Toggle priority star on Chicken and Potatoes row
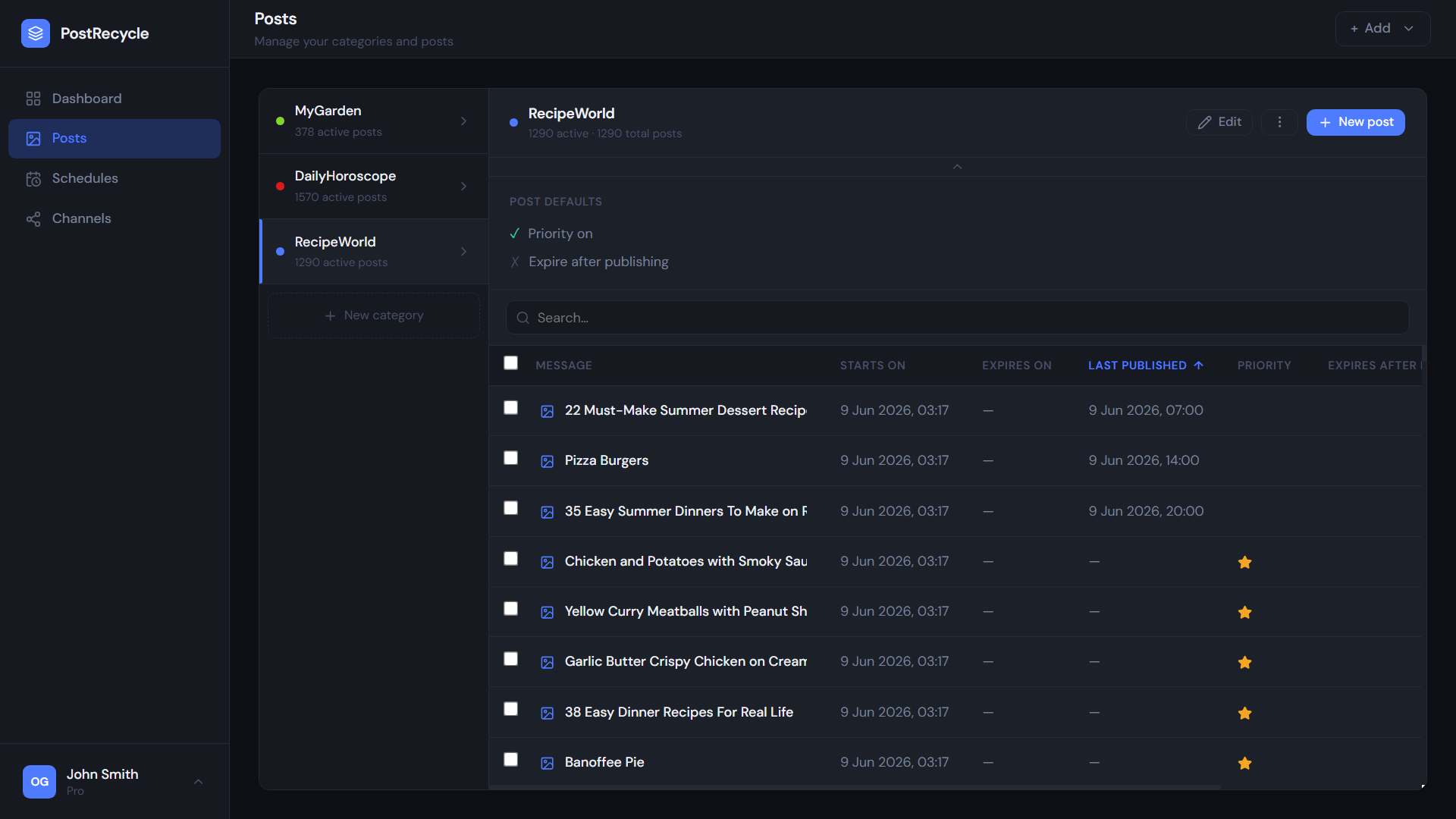This screenshot has height=819, width=1456. click(1244, 562)
